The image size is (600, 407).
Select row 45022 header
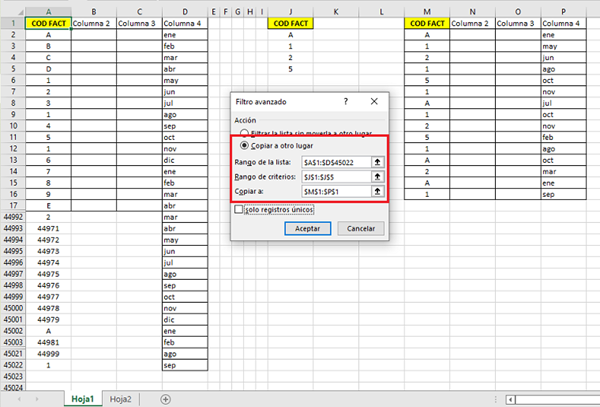pyautogui.click(x=13, y=365)
